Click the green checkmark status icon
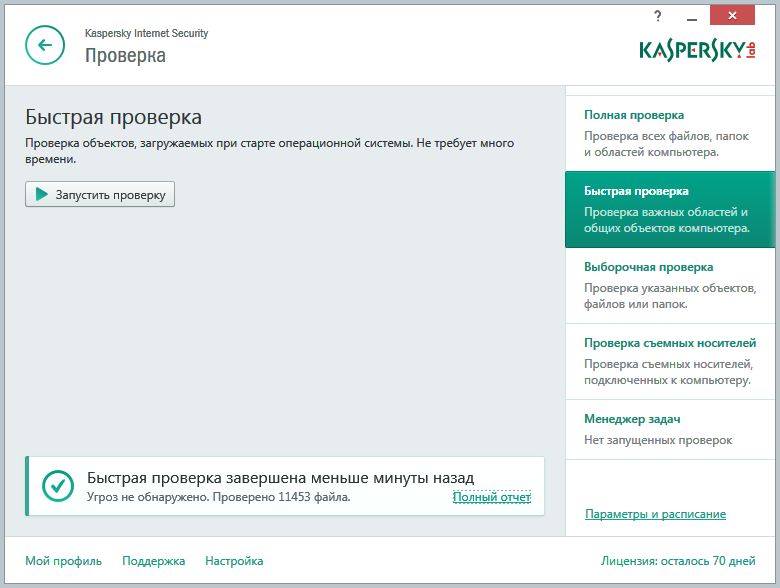 tap(58, 486)
